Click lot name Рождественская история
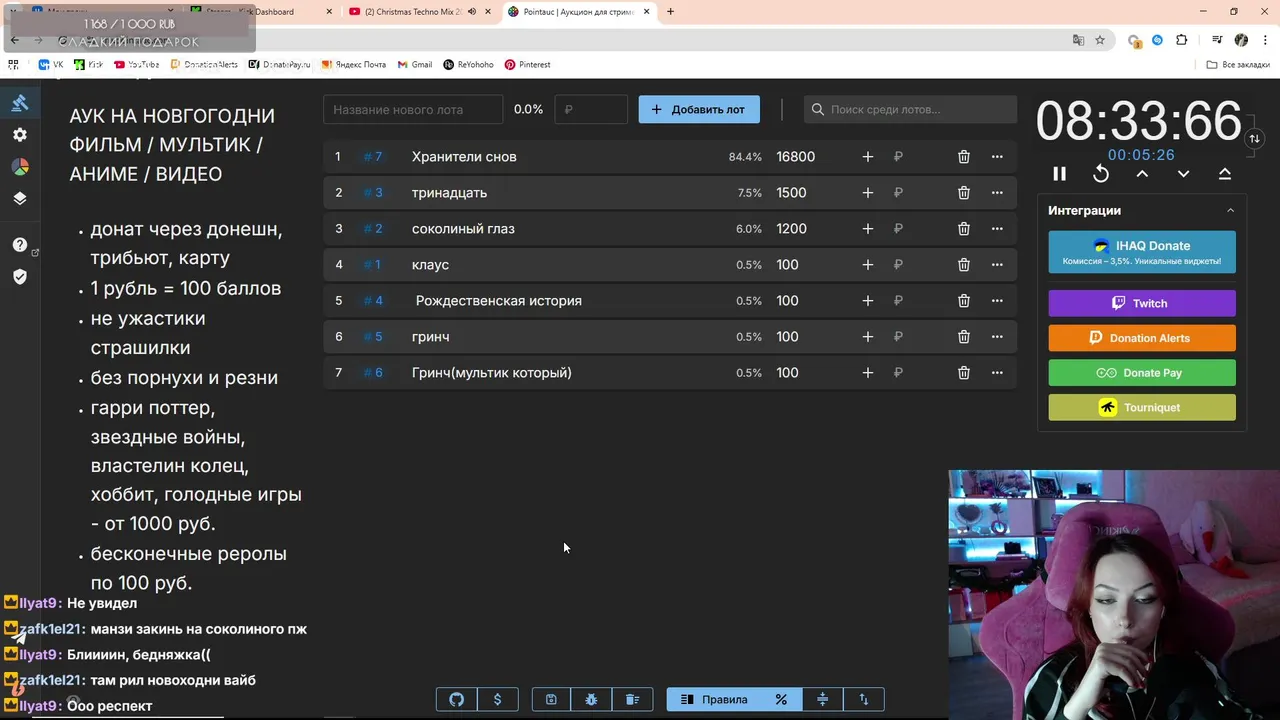1280x720 pixels. (x=499, y=301)
